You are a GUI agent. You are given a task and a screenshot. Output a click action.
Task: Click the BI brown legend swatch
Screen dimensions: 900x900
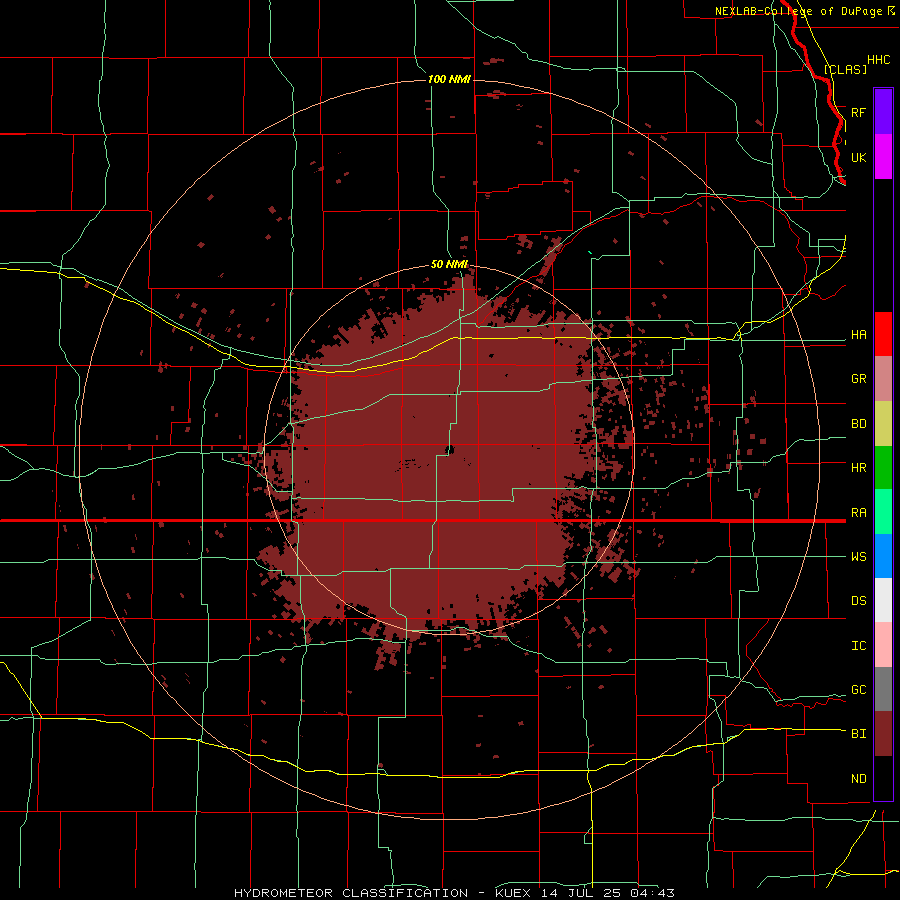883,734
